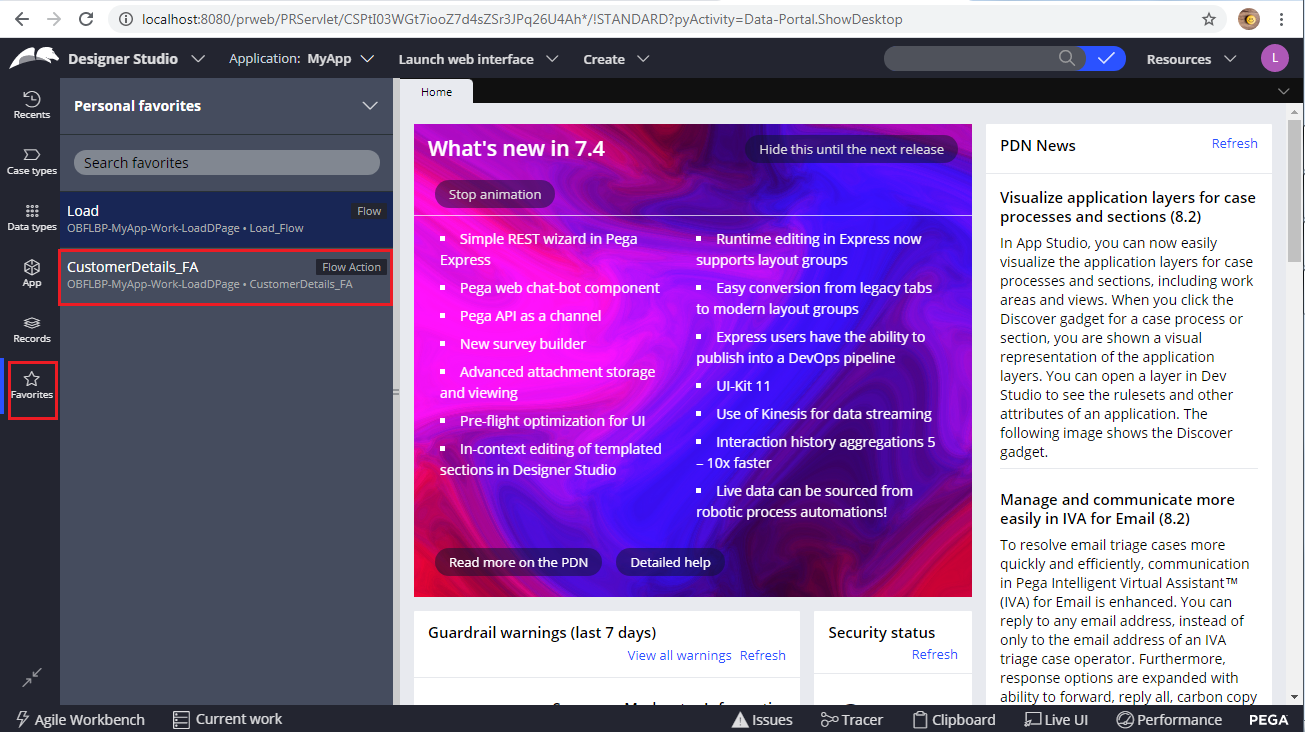
Task: Click the PEGA label in footer
Action: (x=1268, y=719)
